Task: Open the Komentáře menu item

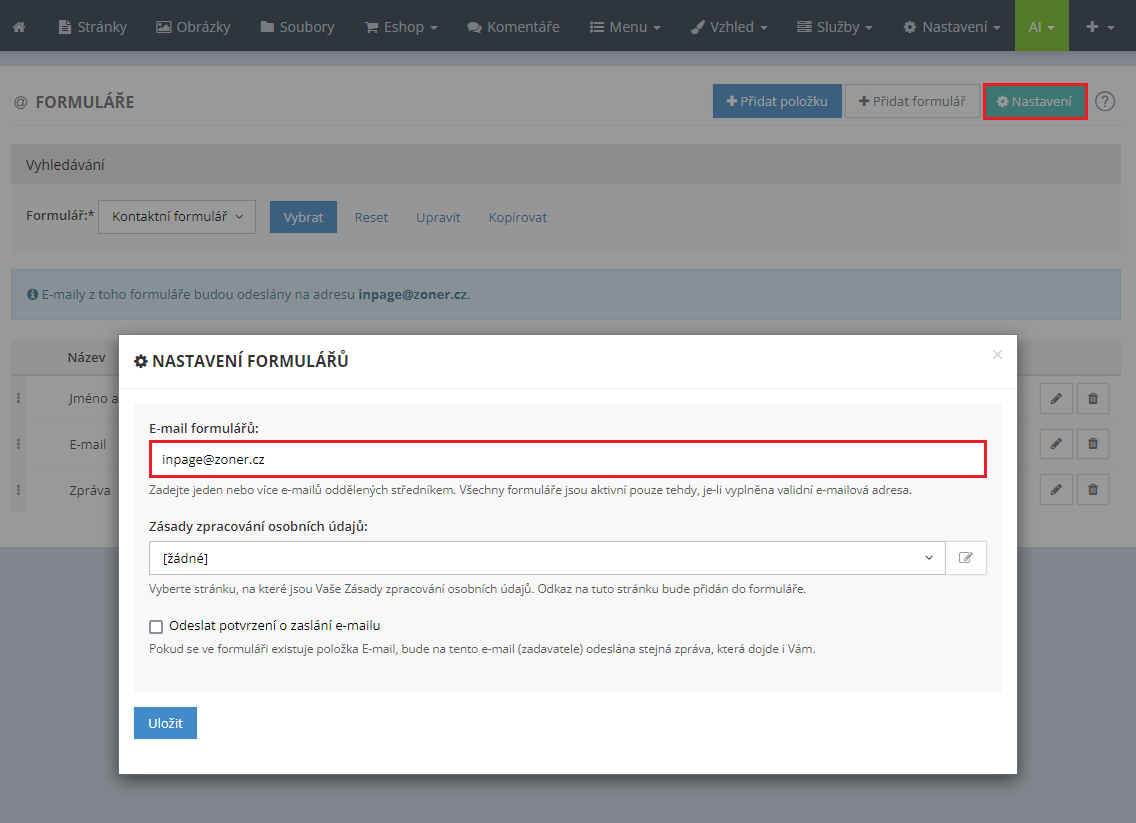Action: 513,27
